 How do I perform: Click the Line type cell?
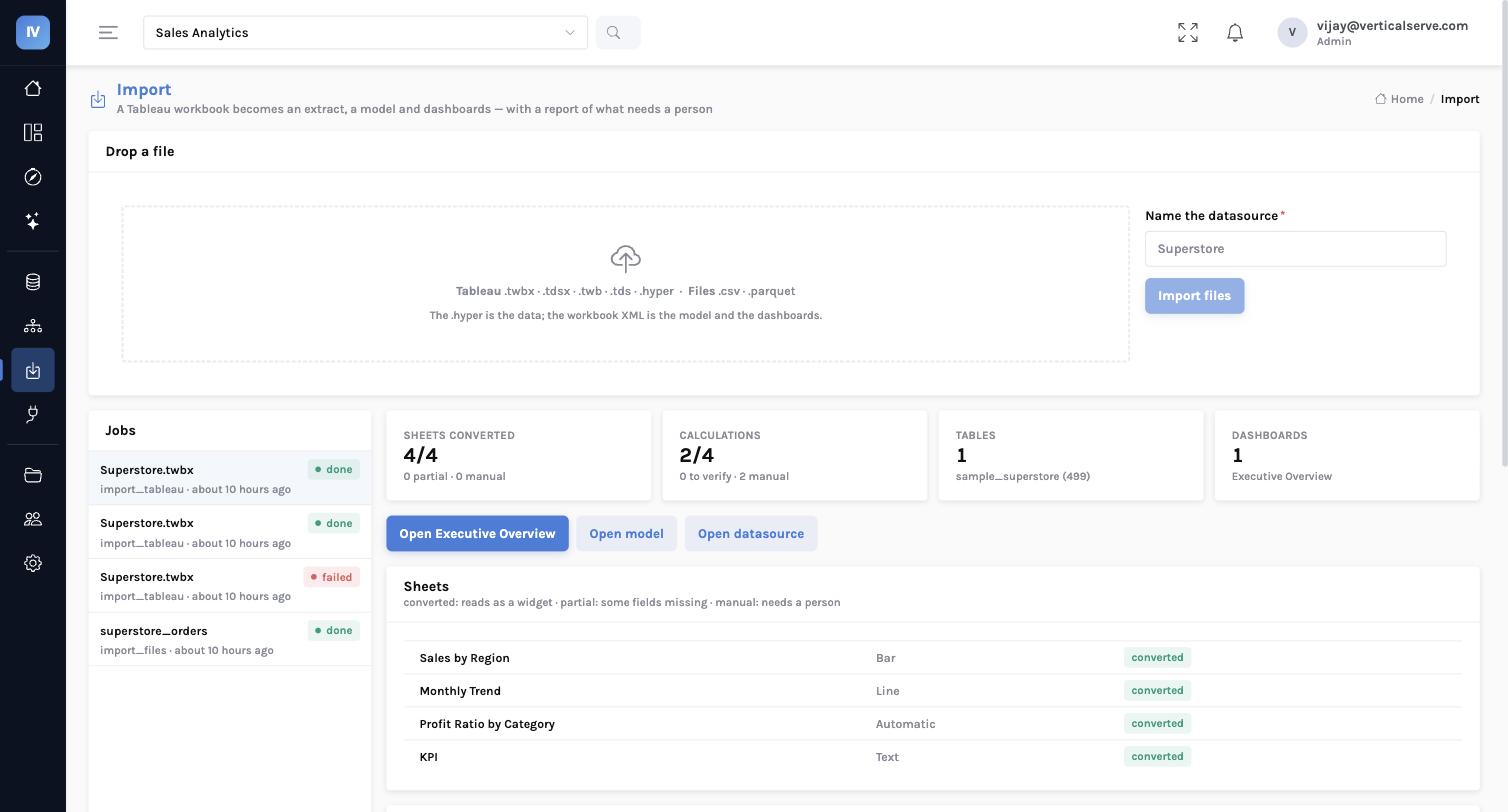888,691
